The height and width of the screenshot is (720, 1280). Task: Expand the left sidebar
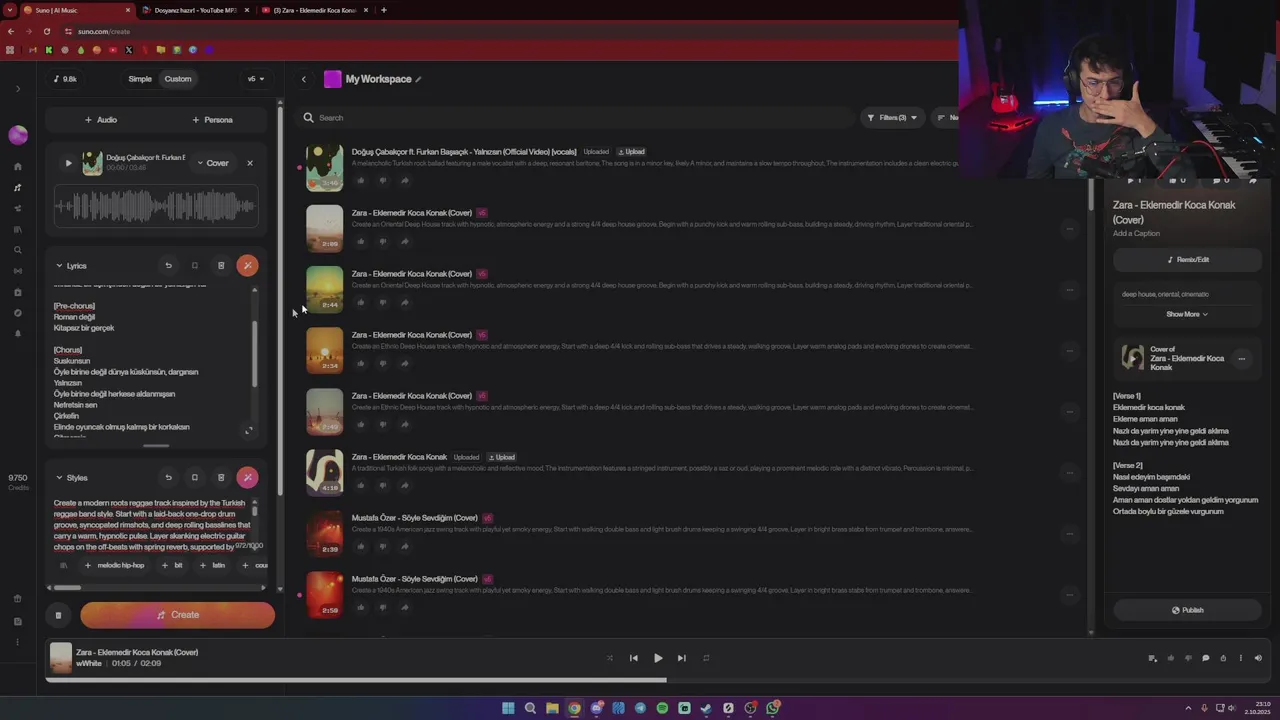[18, 89]
